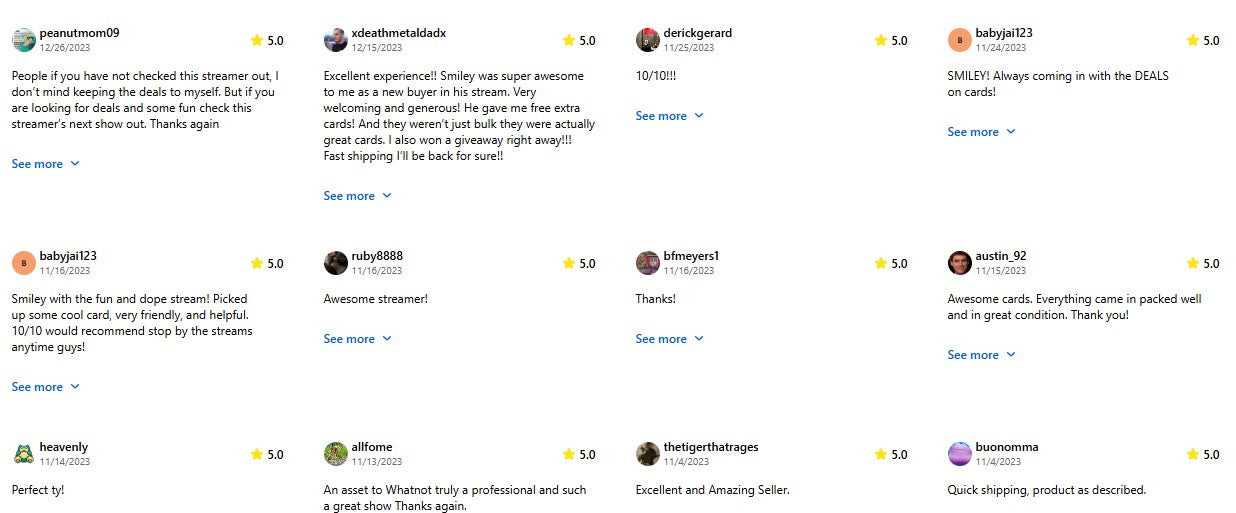1236x513 pixels.
Task: Click peanutmom09's profile avatar
Action: coord(24,40)
